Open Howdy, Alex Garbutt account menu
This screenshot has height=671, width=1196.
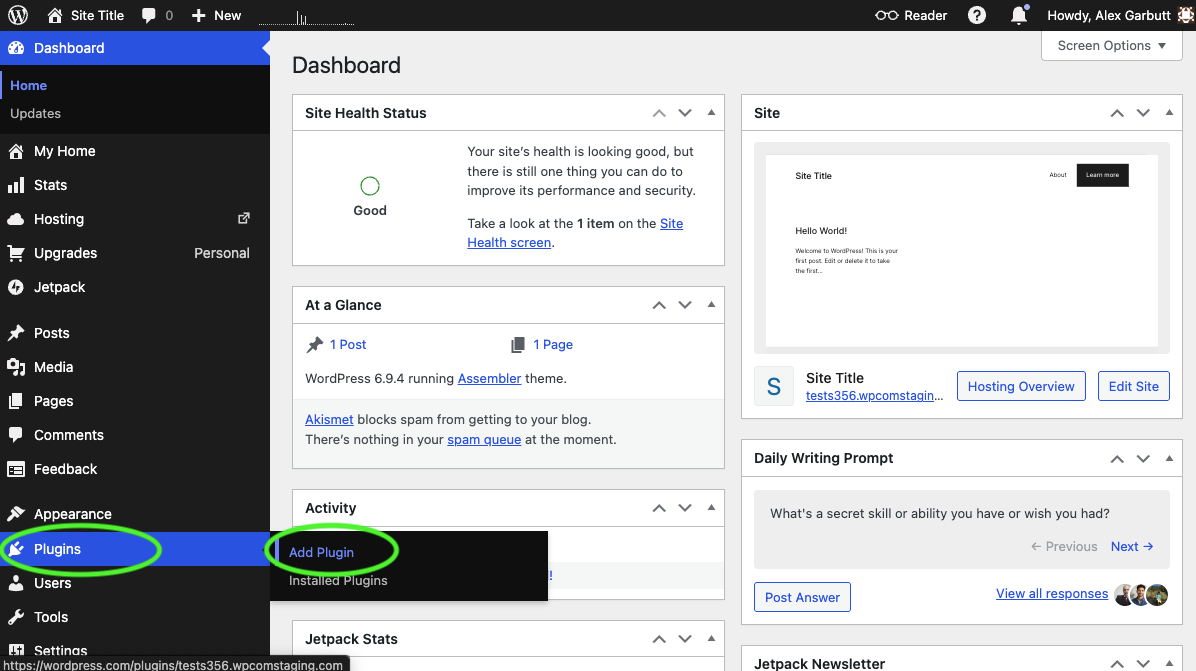click(x=1118, y=15)
